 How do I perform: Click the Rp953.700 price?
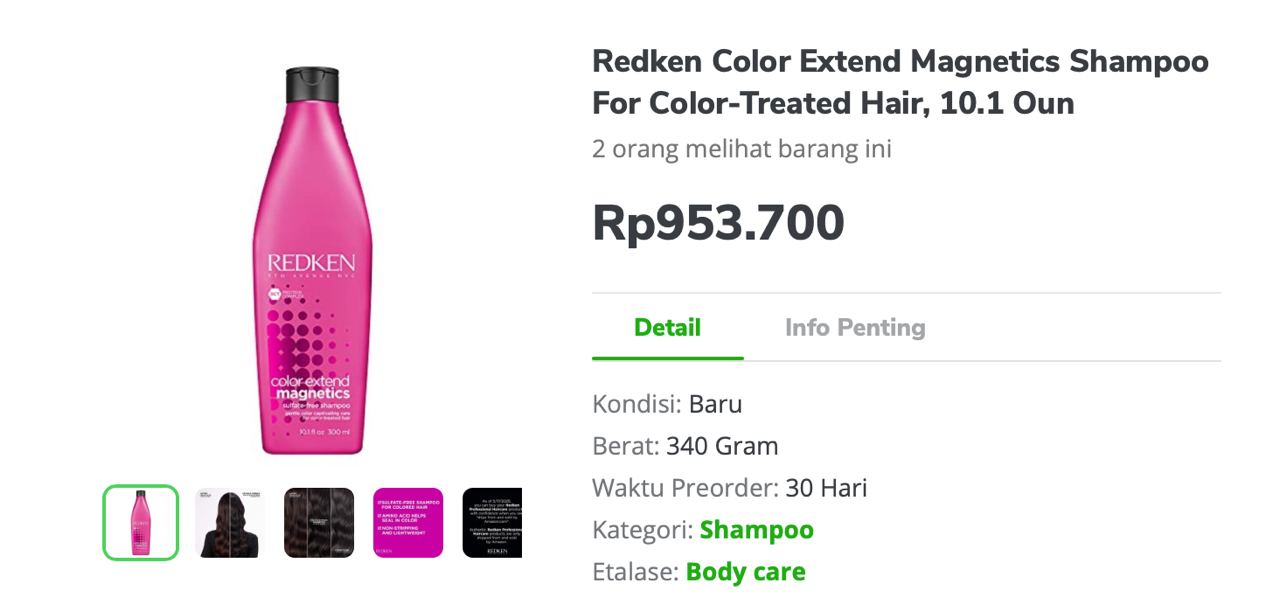point(718,222)
